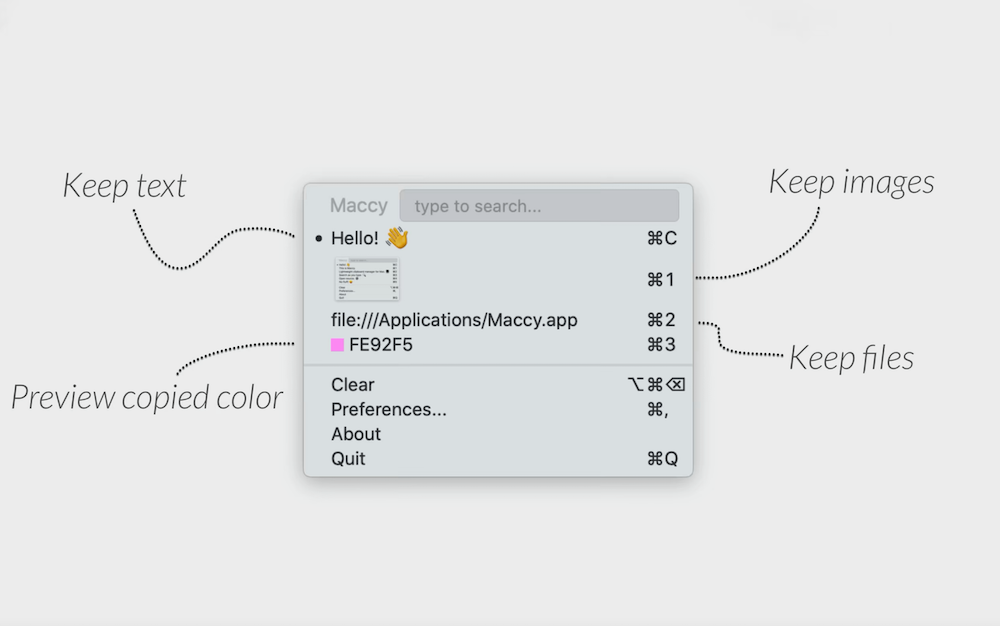Click the Maccy title label

(359, 206)
